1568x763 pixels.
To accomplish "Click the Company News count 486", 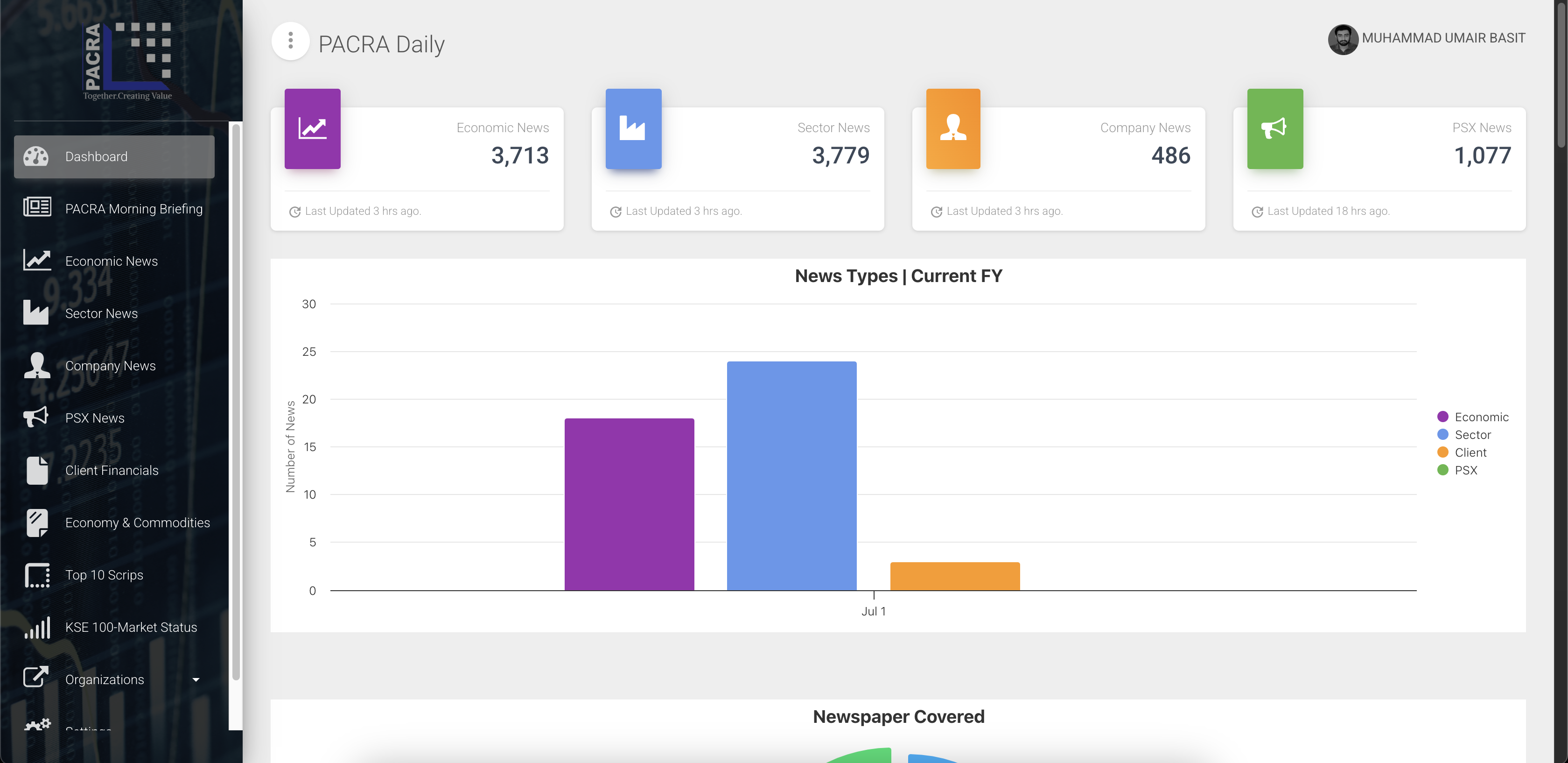I will click(1170, 156).
